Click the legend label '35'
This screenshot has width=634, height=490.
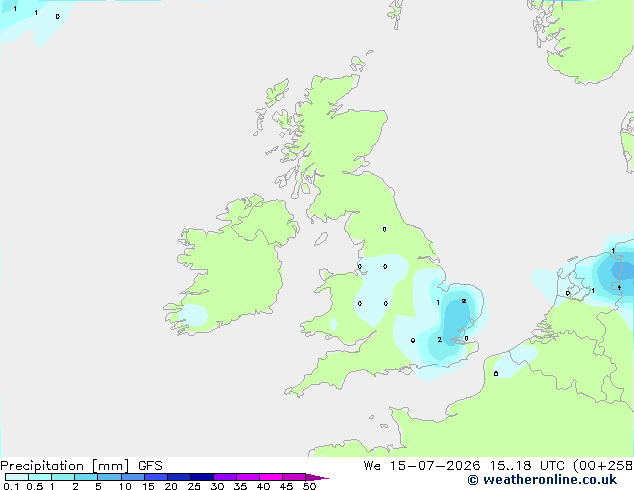(240, 486)
